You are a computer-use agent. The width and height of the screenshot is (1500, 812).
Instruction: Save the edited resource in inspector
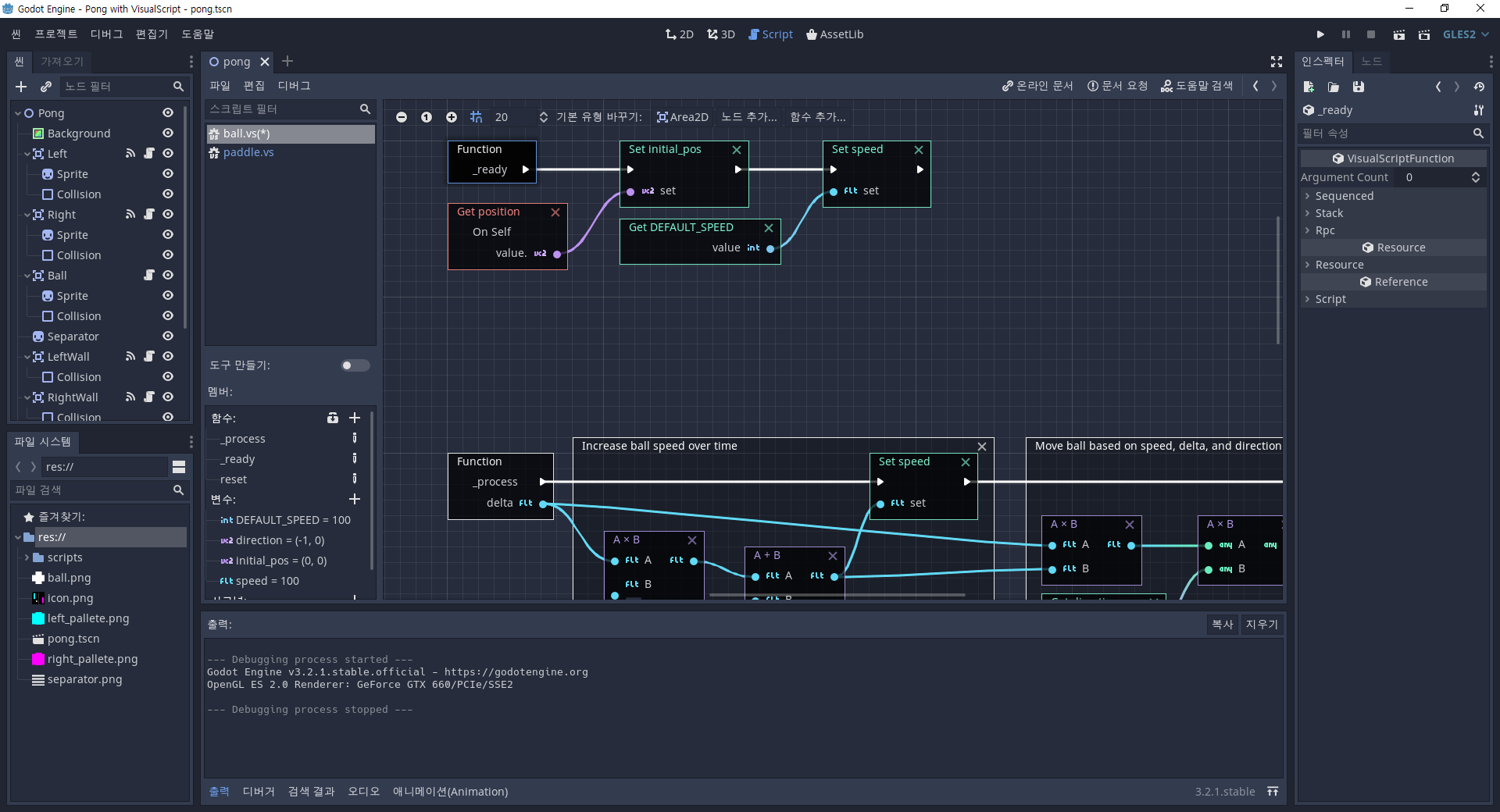tap(1359, 87)
